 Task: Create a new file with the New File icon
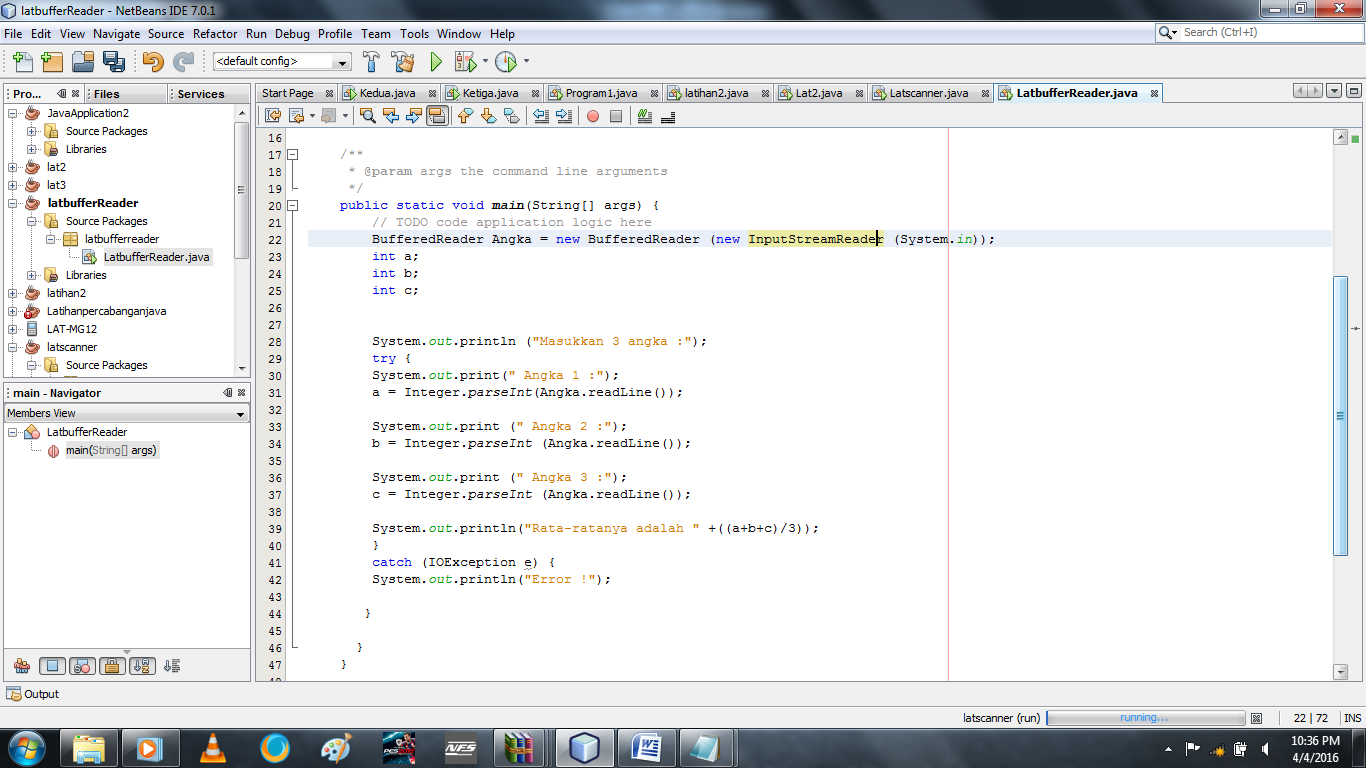coord(22,61)
